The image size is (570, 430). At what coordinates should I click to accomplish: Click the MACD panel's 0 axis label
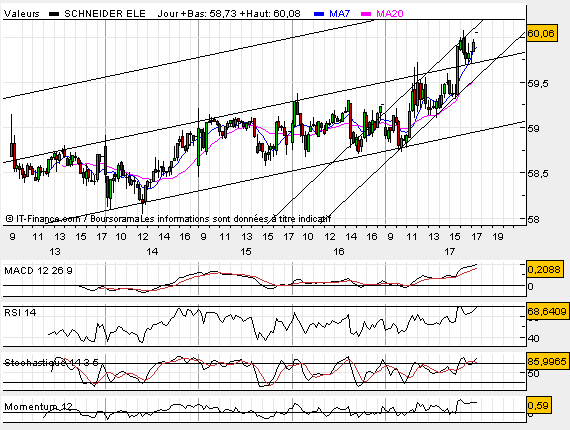coord(531,286)
